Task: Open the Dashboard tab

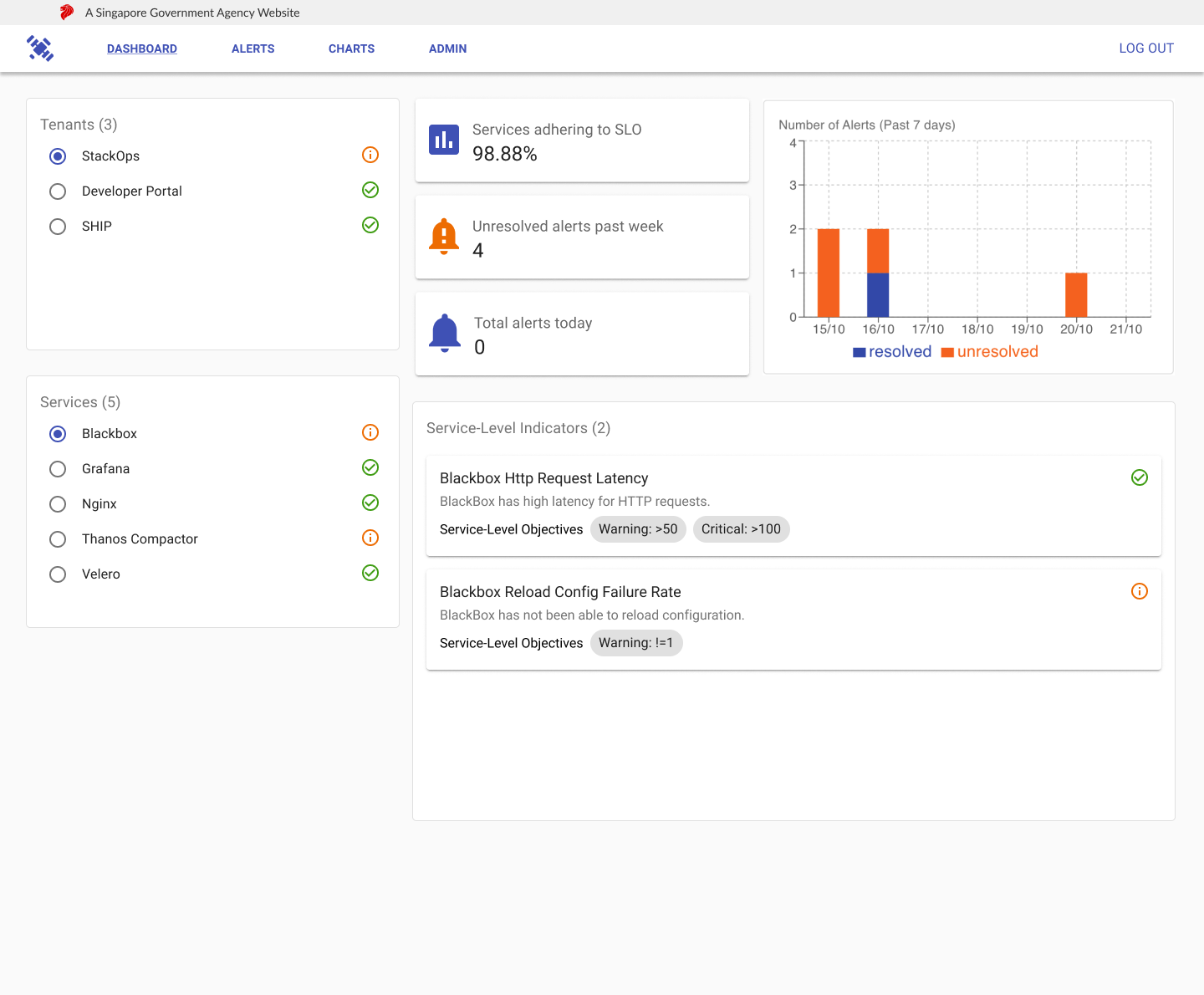Action: 142,48
